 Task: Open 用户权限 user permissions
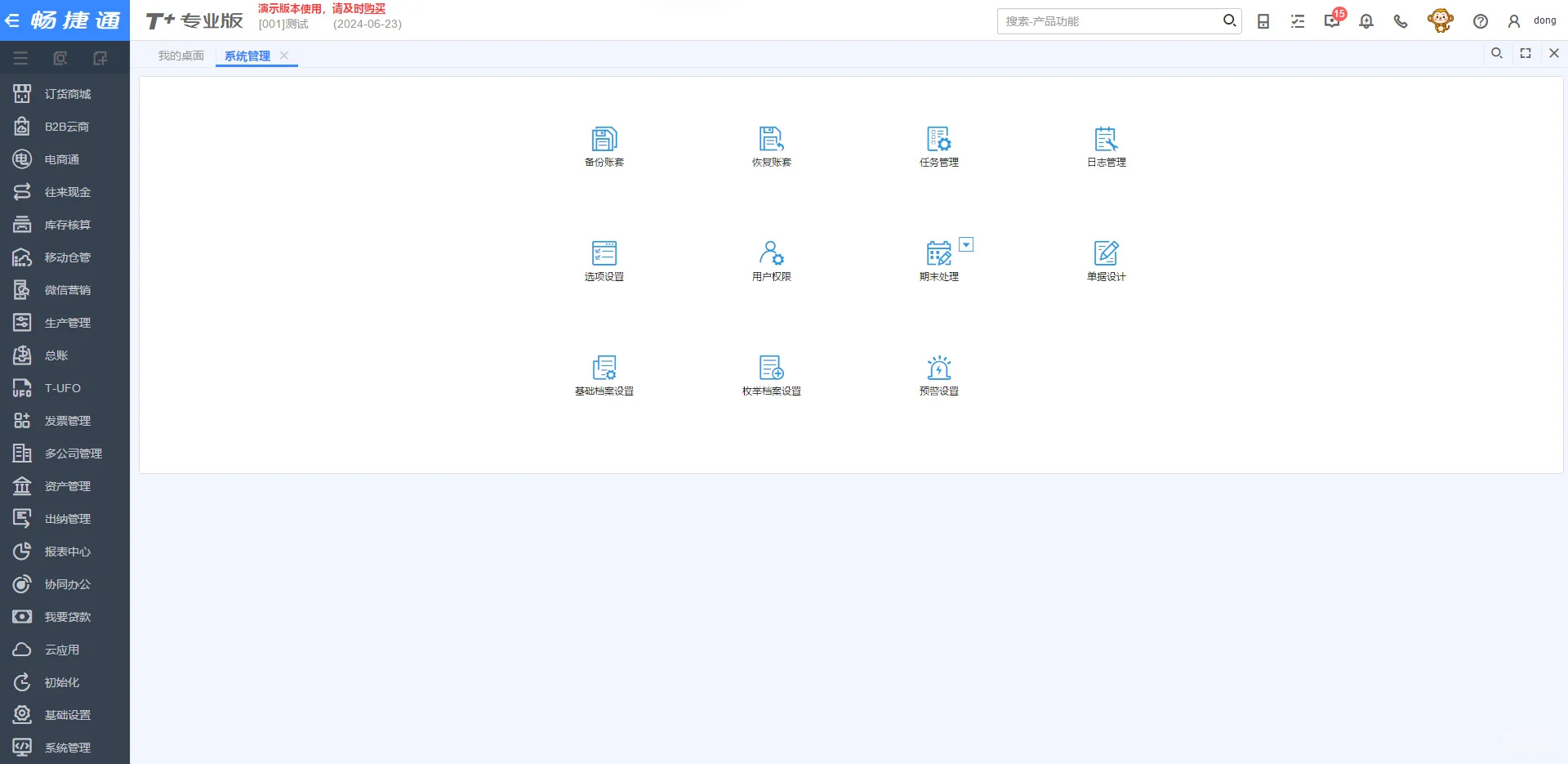tap(772, 261)
